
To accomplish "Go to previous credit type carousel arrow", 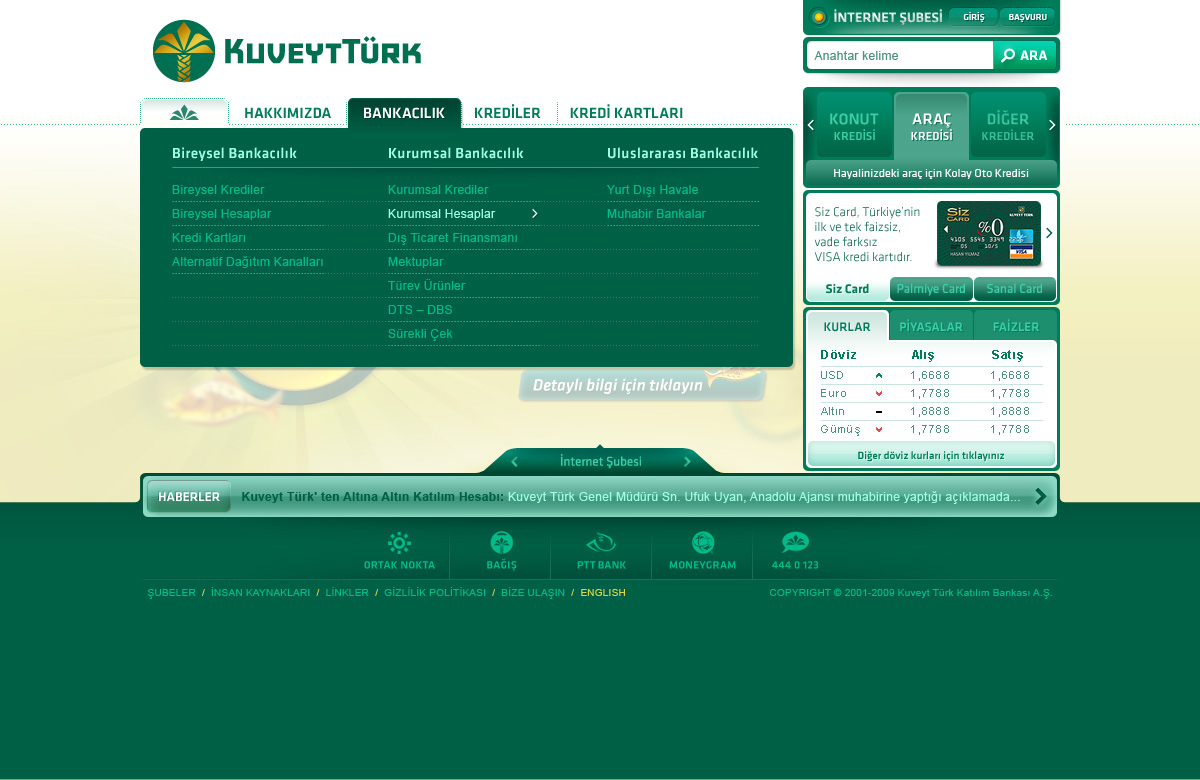I will tap(811, 125).
